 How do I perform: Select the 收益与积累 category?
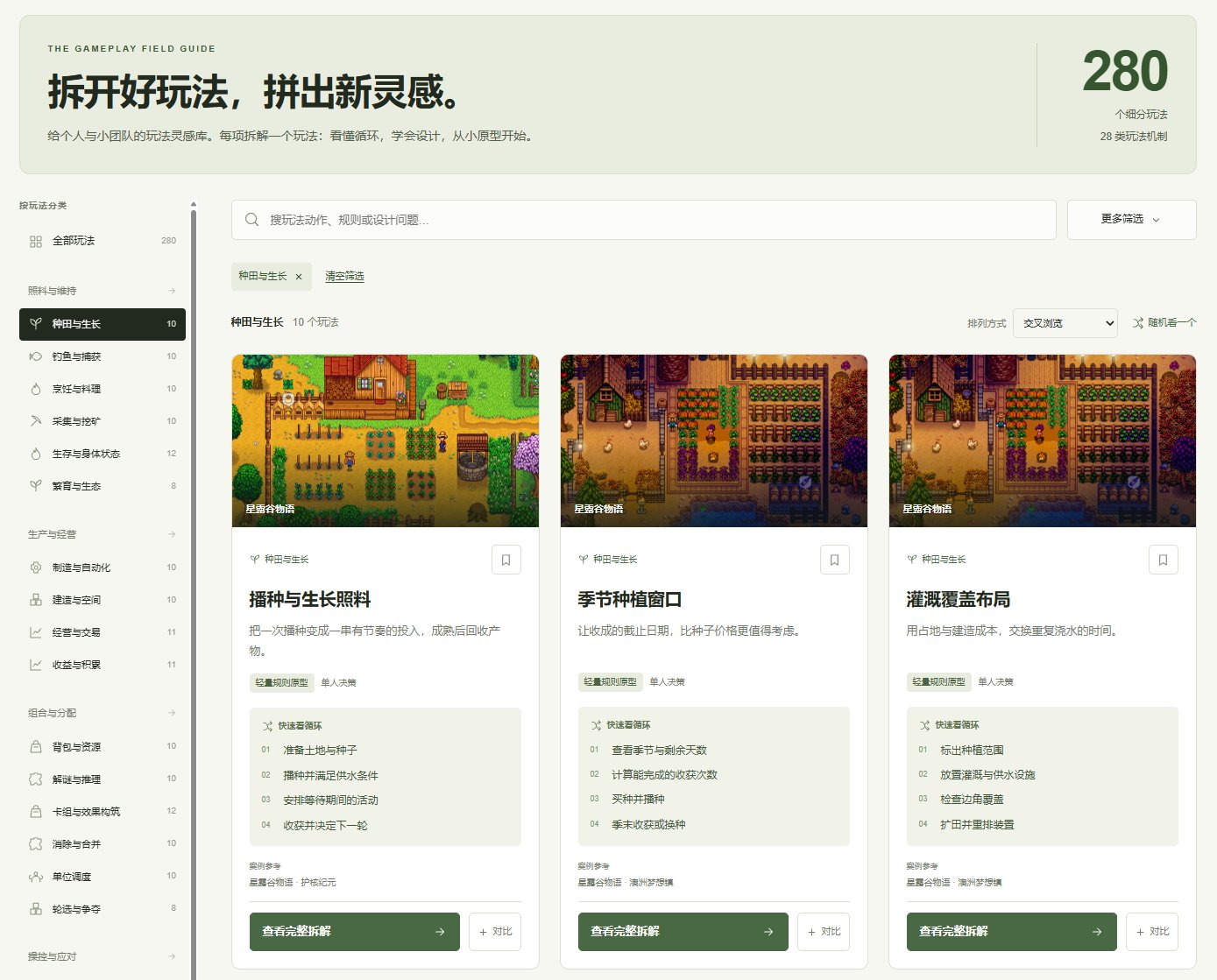(103, 665)
